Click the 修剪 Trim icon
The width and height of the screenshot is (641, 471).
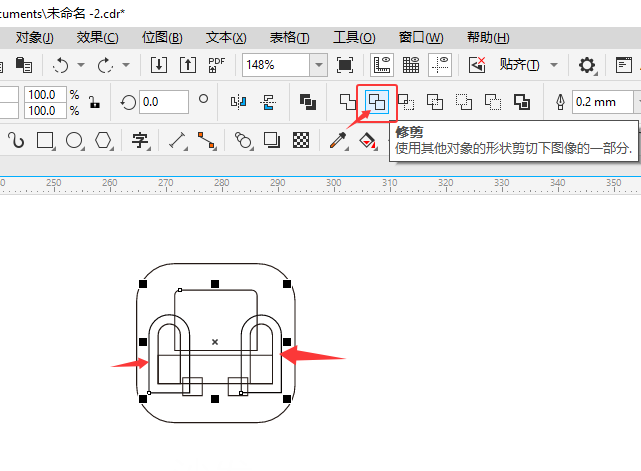point(377,102)
